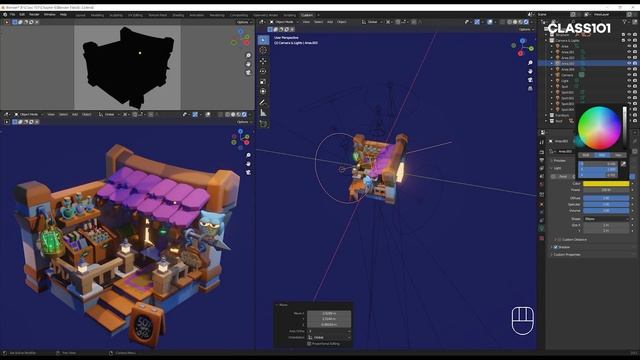Open the File menu
Image resolution: width=640 pixels, height=360 pixels.
13,15
